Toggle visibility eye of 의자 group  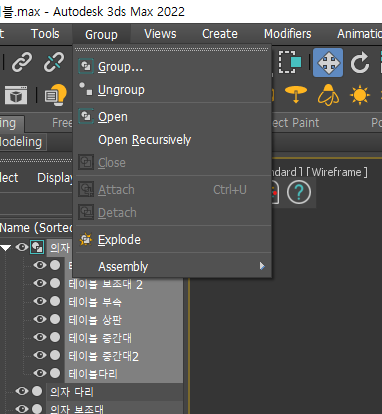[22, 247]
